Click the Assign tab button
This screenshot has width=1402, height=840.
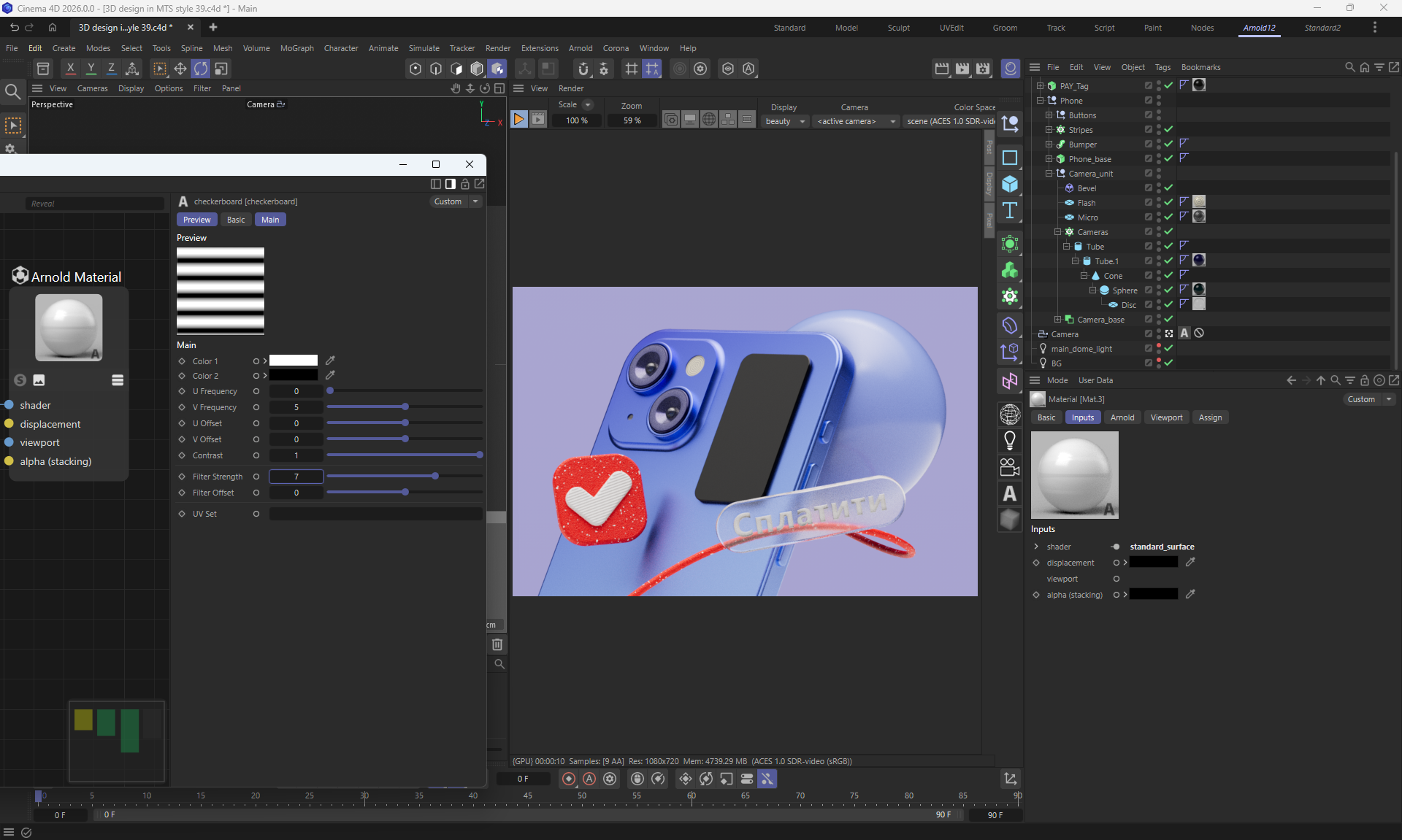coord(1210,417)
